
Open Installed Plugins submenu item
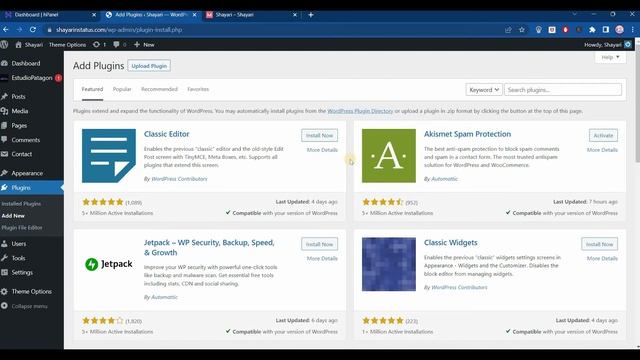pyautogui.click(x=21, y=204)
